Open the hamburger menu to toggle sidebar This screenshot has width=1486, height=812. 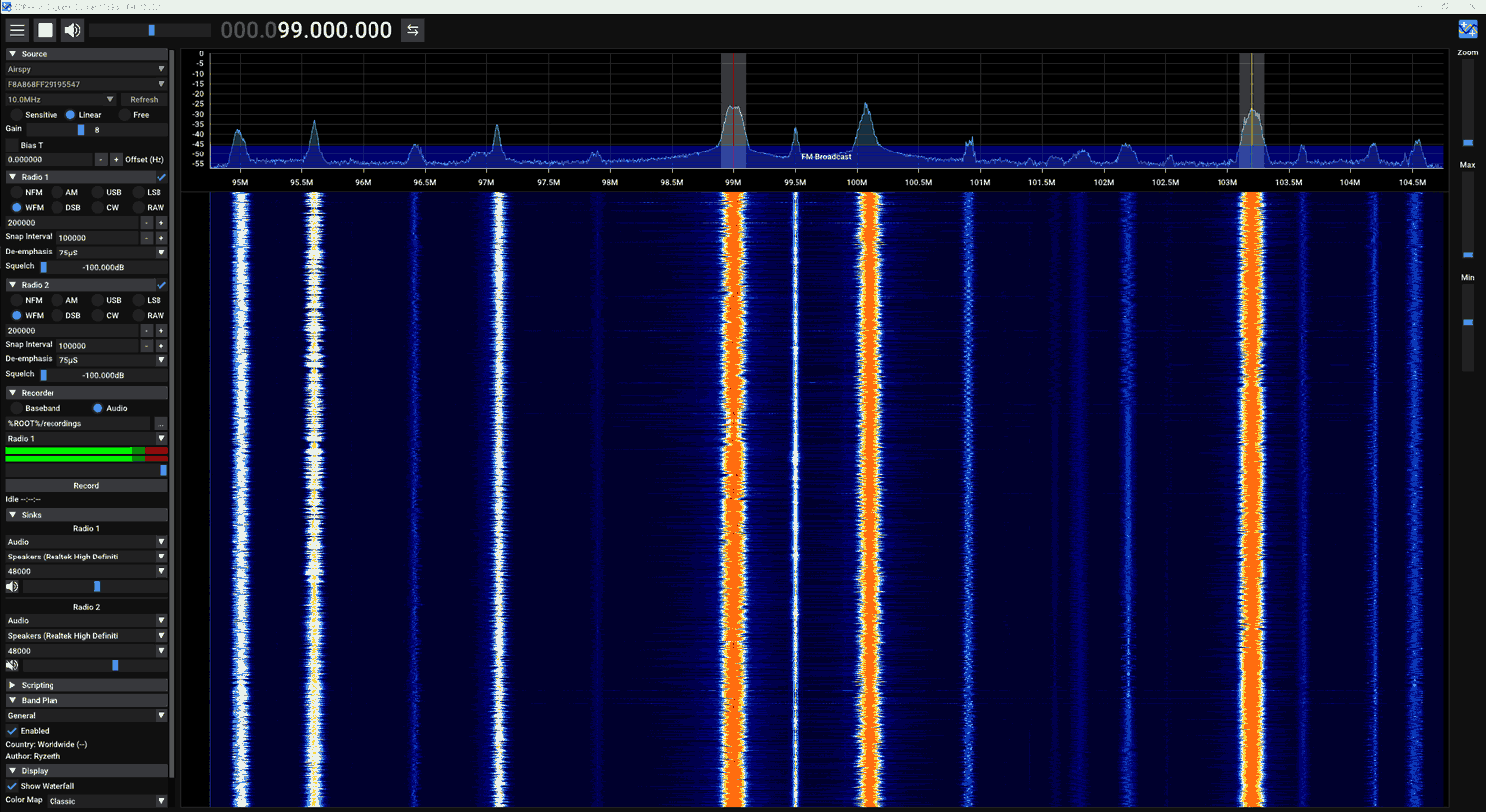[17, 30]
